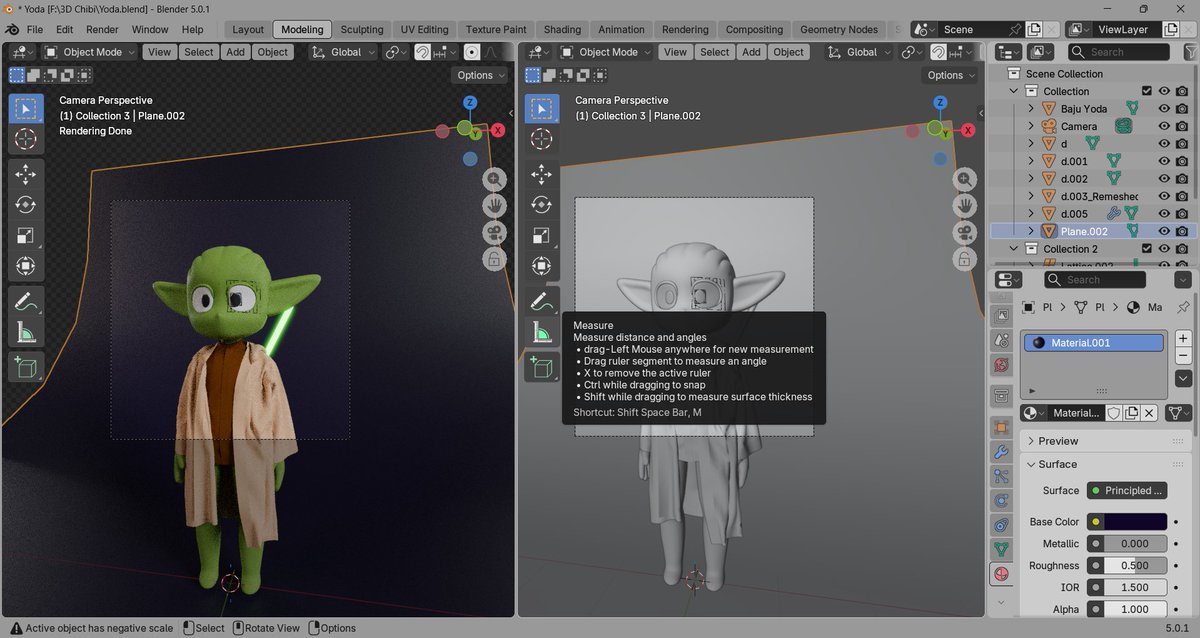
Task: Click the Base Color swatch
Action: click(1135, 522)
